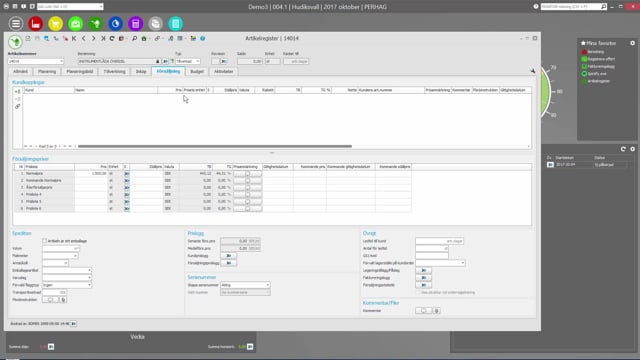
Task: Switch to the Budget tab
Action: 197,71
